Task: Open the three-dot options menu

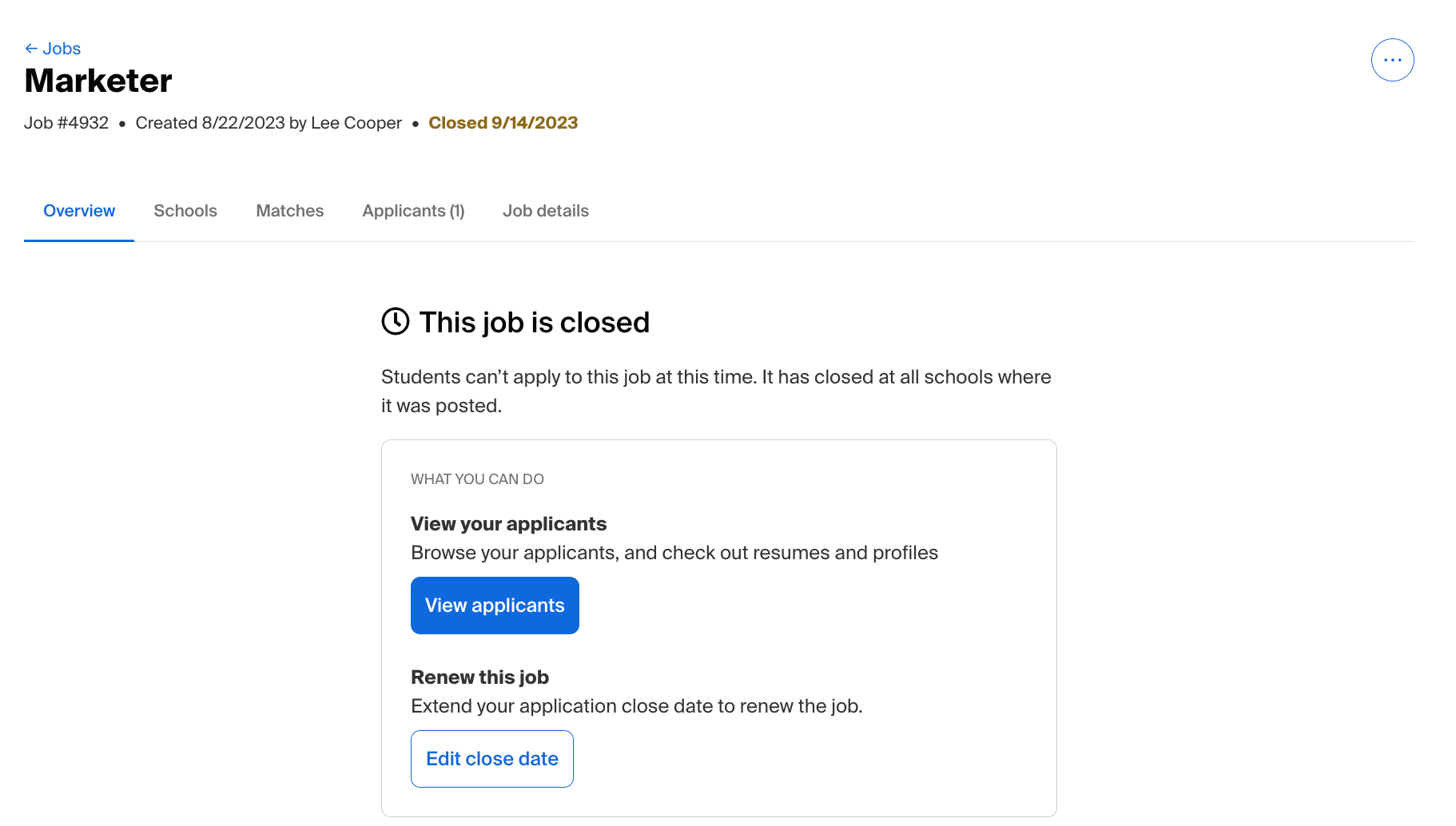Action: point(1393,60)
